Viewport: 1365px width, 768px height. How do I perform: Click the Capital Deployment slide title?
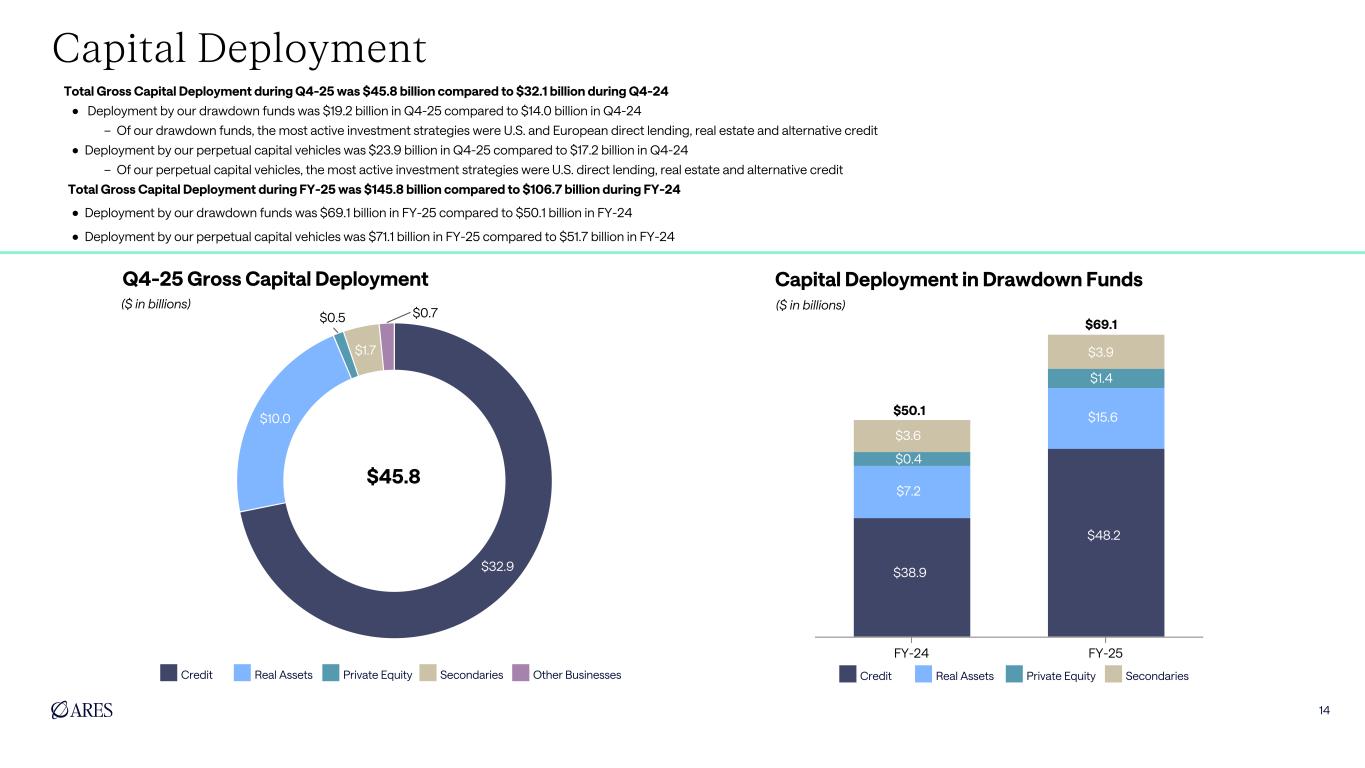[240, 48]
